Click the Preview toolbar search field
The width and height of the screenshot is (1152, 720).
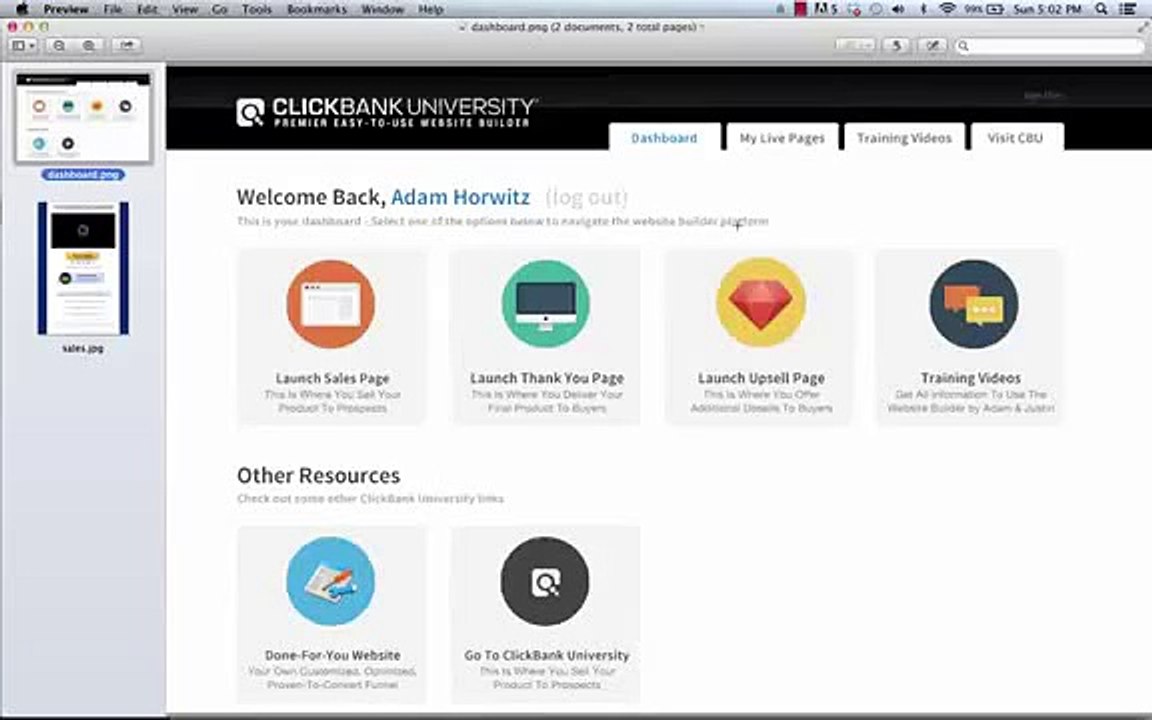pos(1048,46)
